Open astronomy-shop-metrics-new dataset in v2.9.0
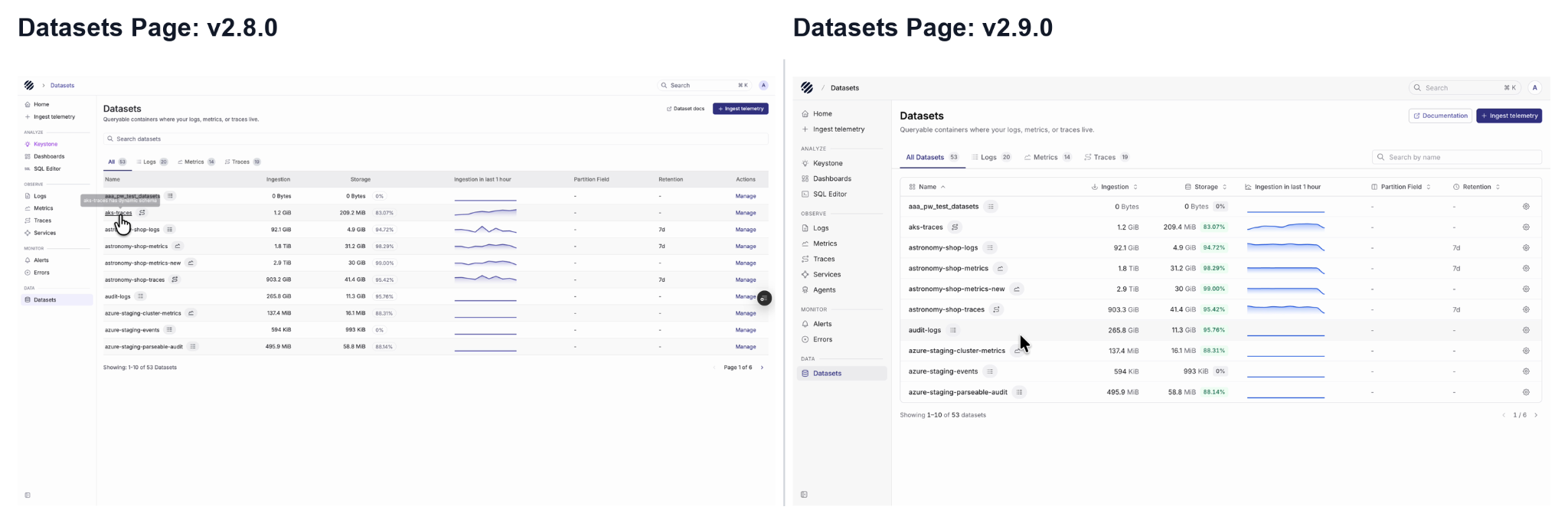Image resolution: width=1568 pixels, height=523 pixels. (956, 289)
